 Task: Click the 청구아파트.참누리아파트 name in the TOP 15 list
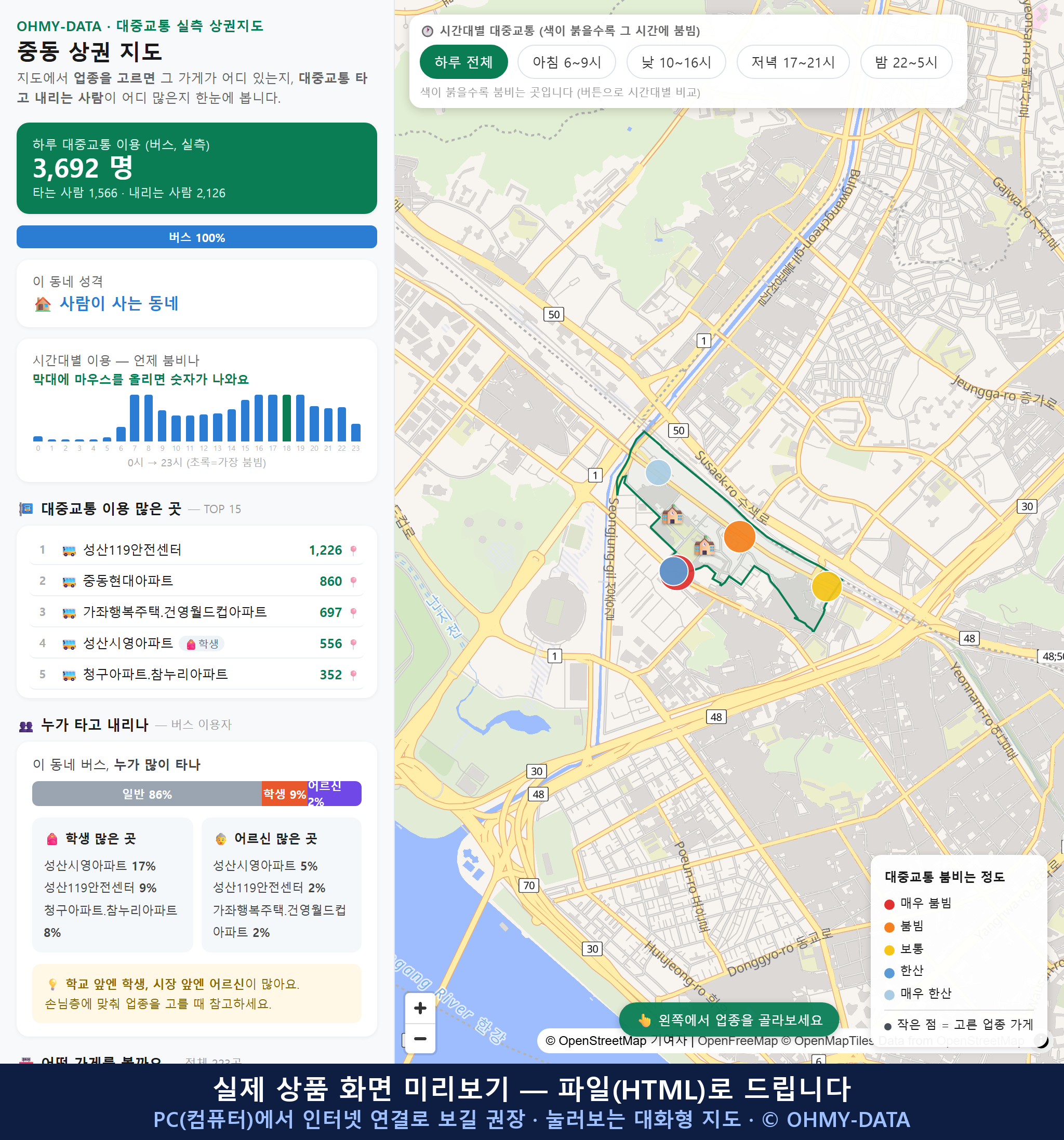pyautogui.click(x=155, y=674)
